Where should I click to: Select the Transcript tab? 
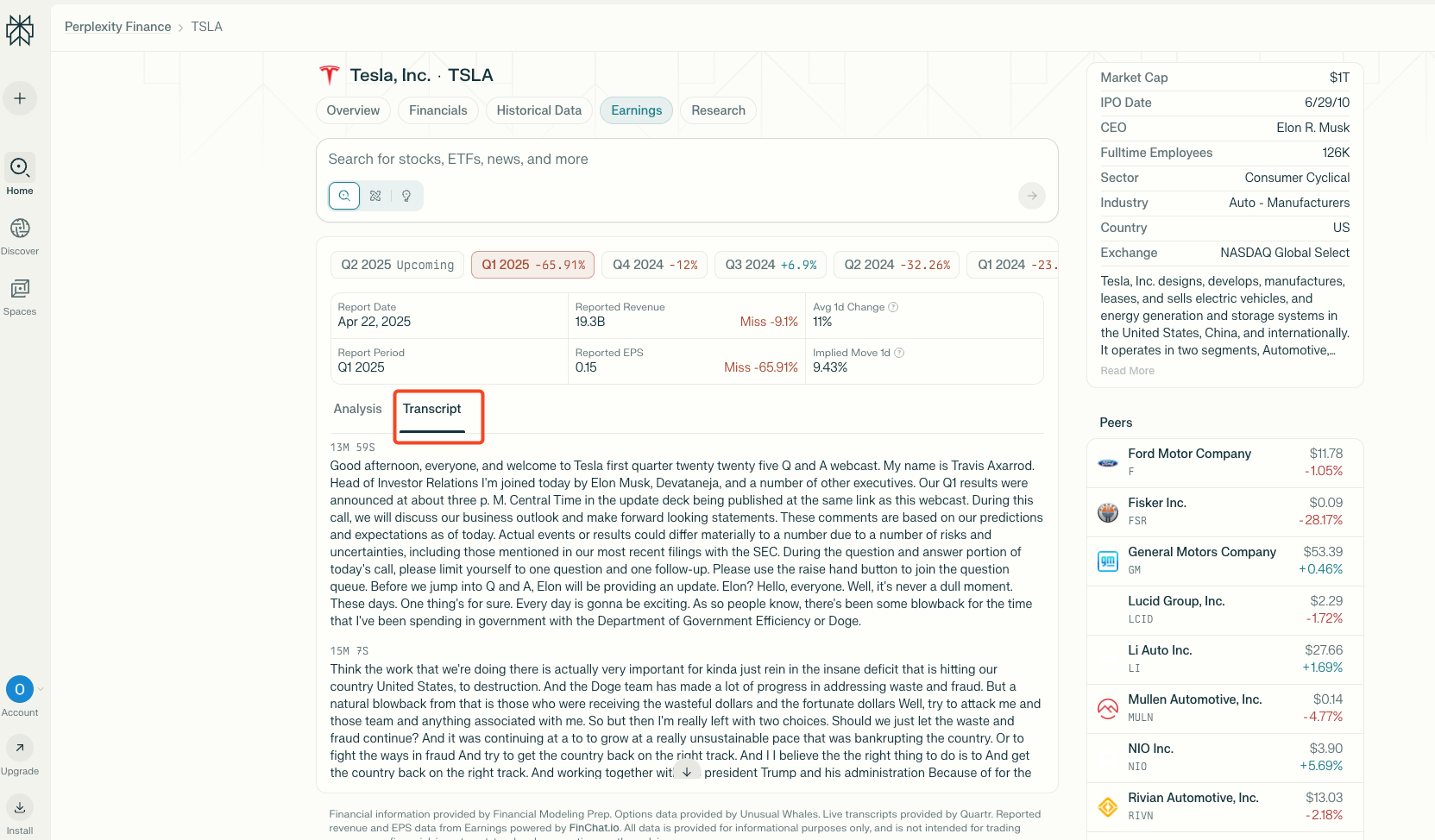432,409
